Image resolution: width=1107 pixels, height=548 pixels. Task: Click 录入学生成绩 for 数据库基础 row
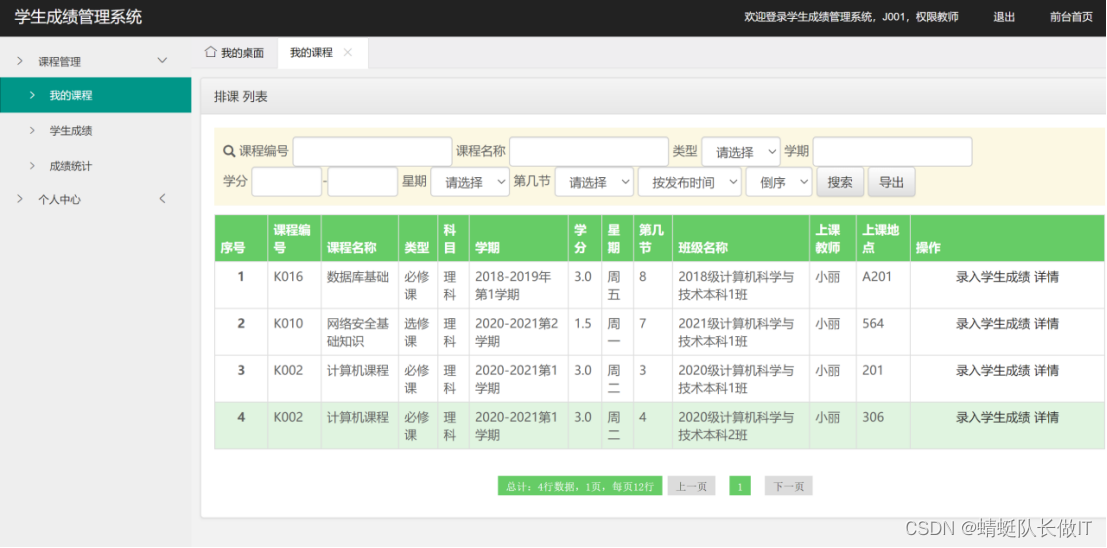[992, 277]
